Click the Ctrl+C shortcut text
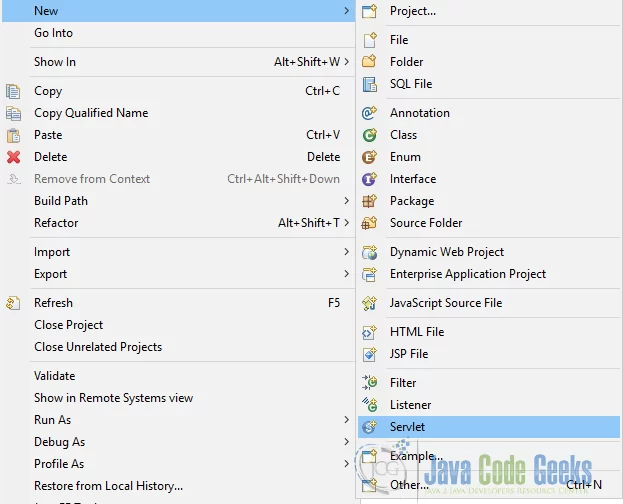Screen dimensions: 623x504 [x=322, y=91]
